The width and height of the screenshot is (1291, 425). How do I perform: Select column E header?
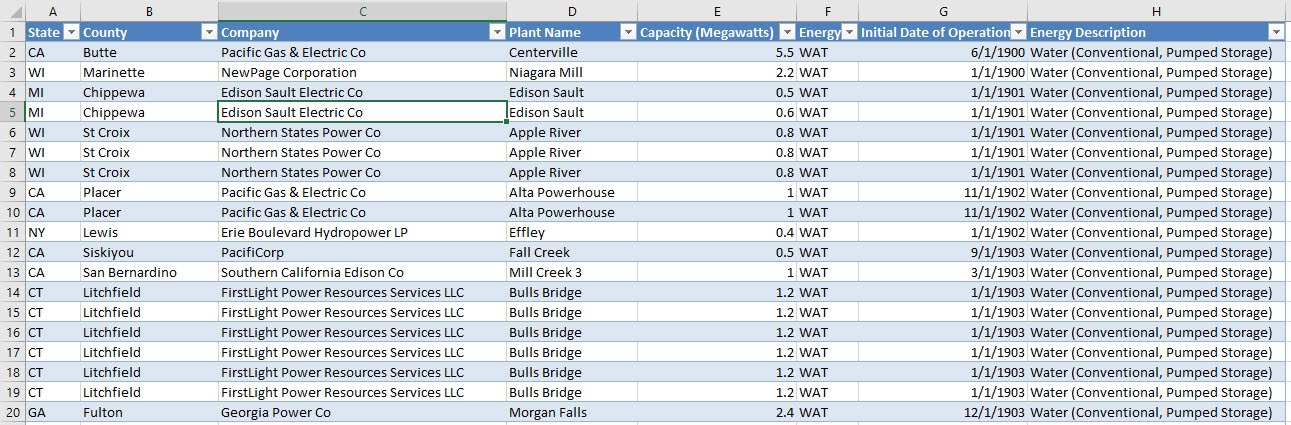coord(717,11)
